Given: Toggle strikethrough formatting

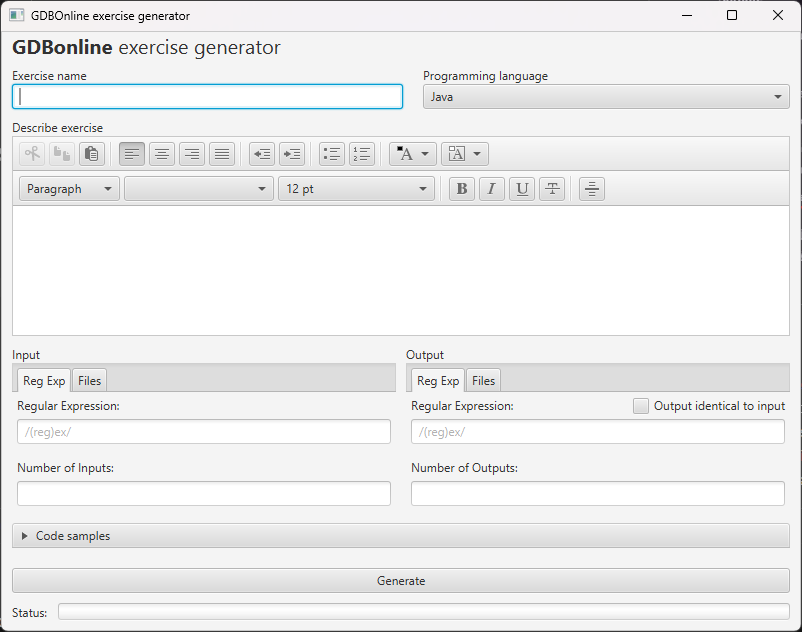Looking at the screenshot, I should [x=552, y=189].
